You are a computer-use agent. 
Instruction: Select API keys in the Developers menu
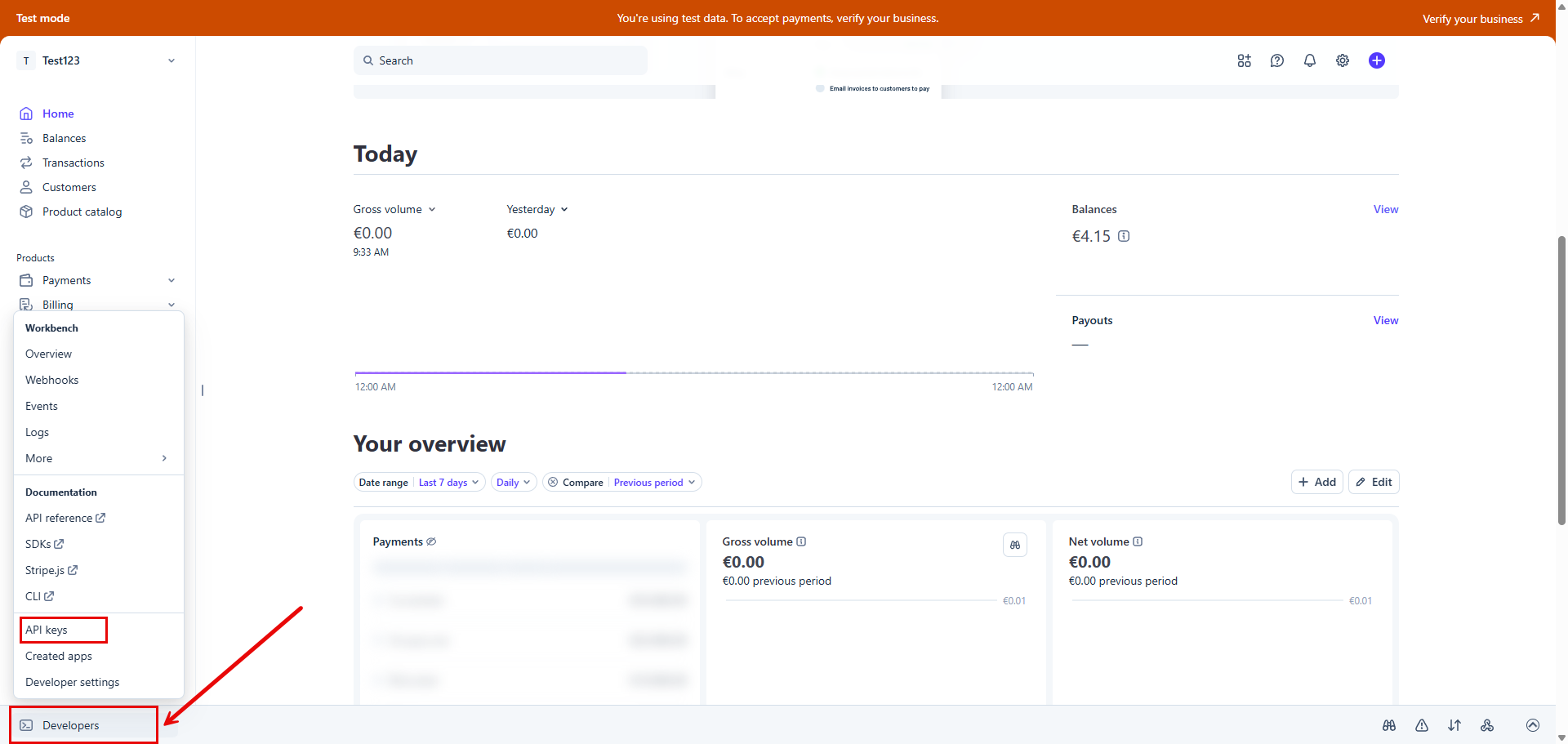click(x=47, y=630)
